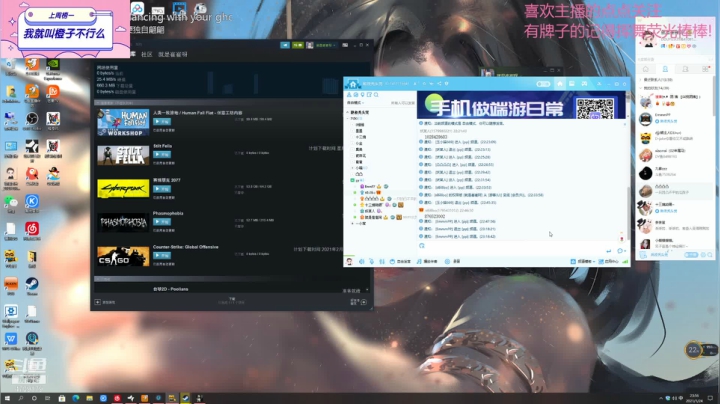Click the YY home logo icon
720x404 pixels.
353,84
